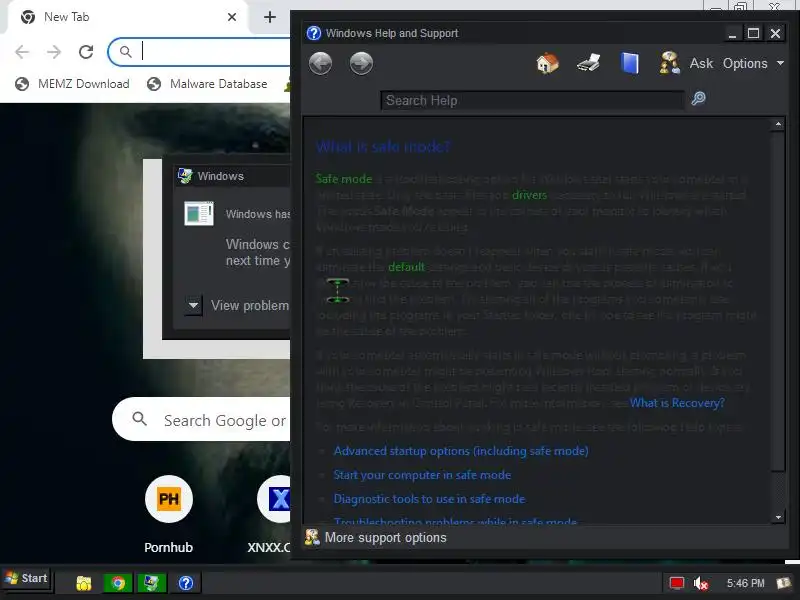The height and width of the screenshot is (600, 800).
Task: Click the Help and Support title bar icon
Action: coord(314,33)
